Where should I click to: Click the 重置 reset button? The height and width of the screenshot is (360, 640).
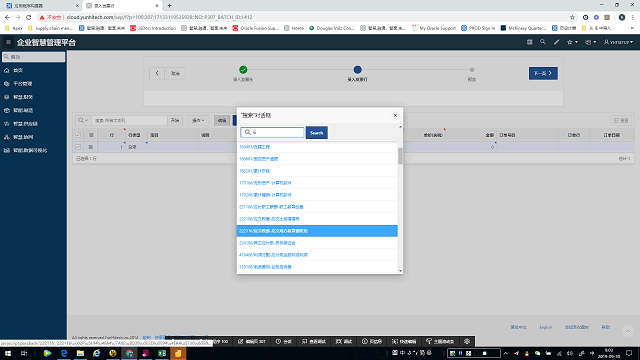621,120
